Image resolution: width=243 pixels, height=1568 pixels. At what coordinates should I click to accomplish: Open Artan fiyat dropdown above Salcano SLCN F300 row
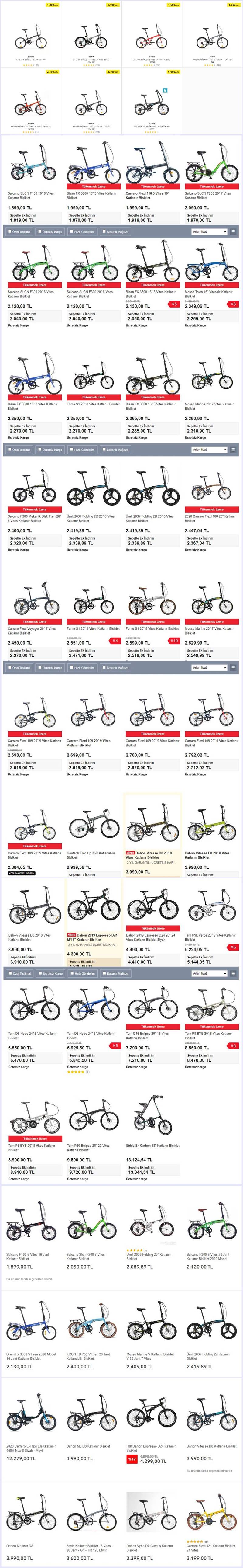pos(209,232)
